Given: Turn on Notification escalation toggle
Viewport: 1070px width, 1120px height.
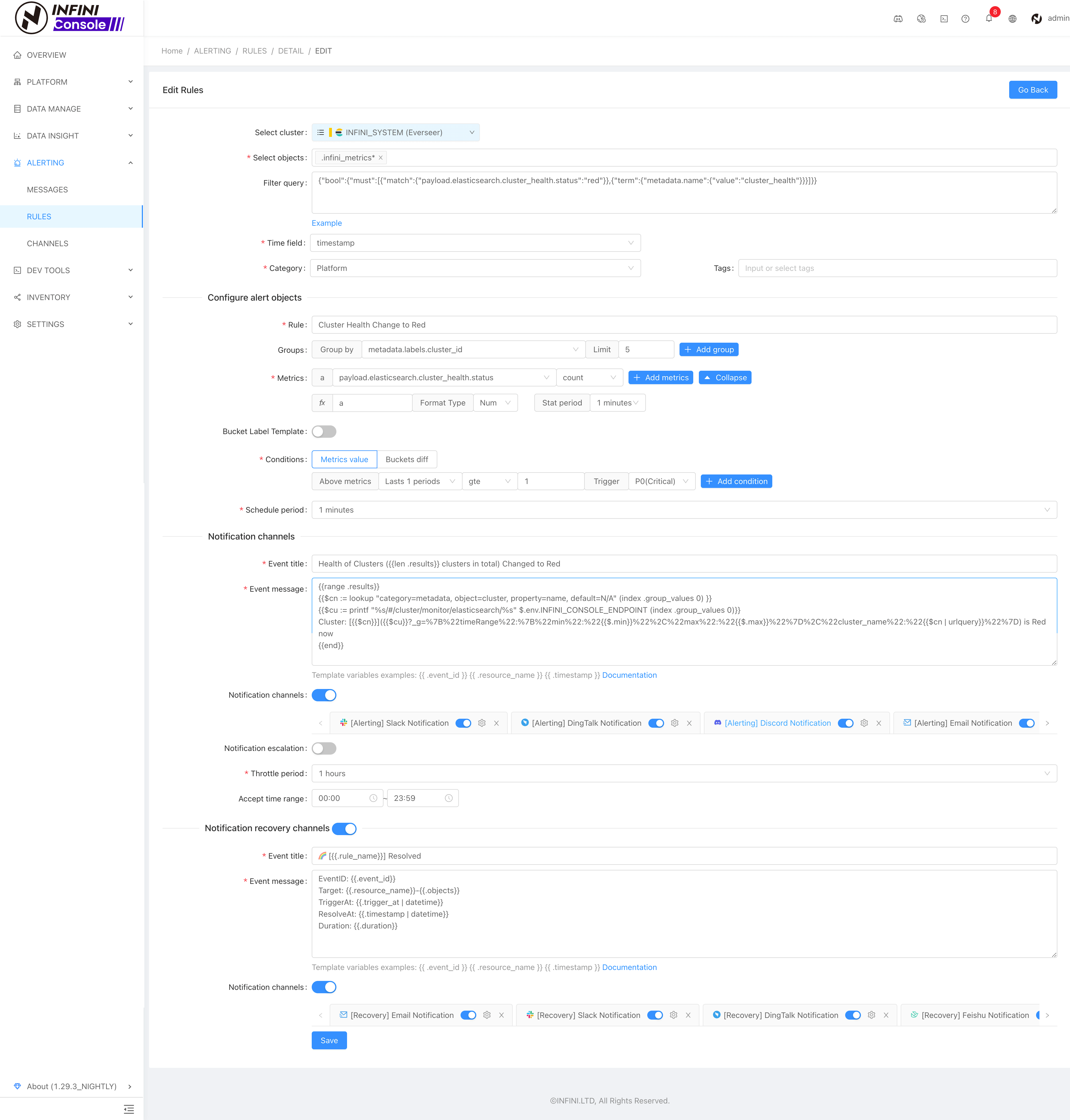Looking at the screenshot, I should 324,748.
